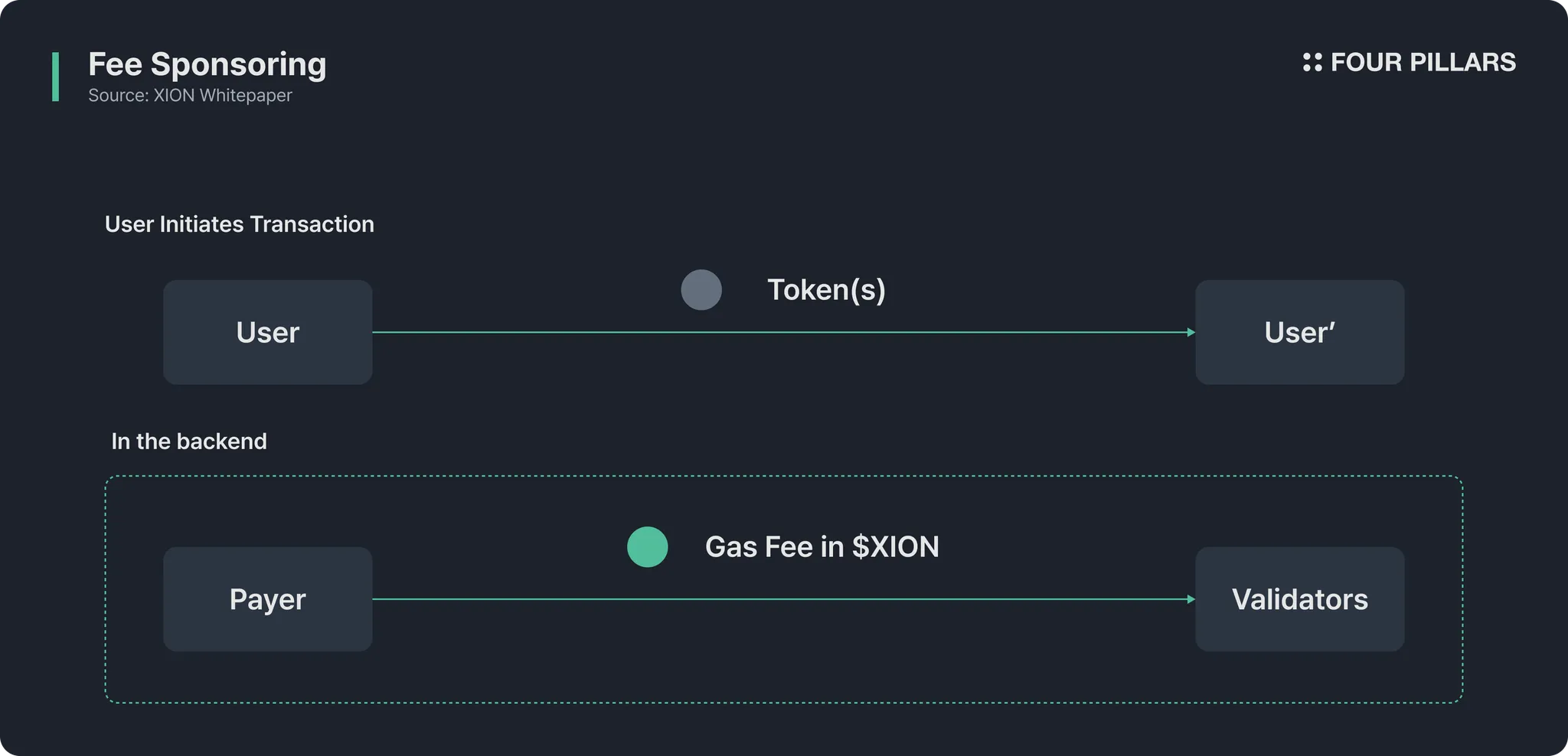Select the Validators box

[1299, 599]
